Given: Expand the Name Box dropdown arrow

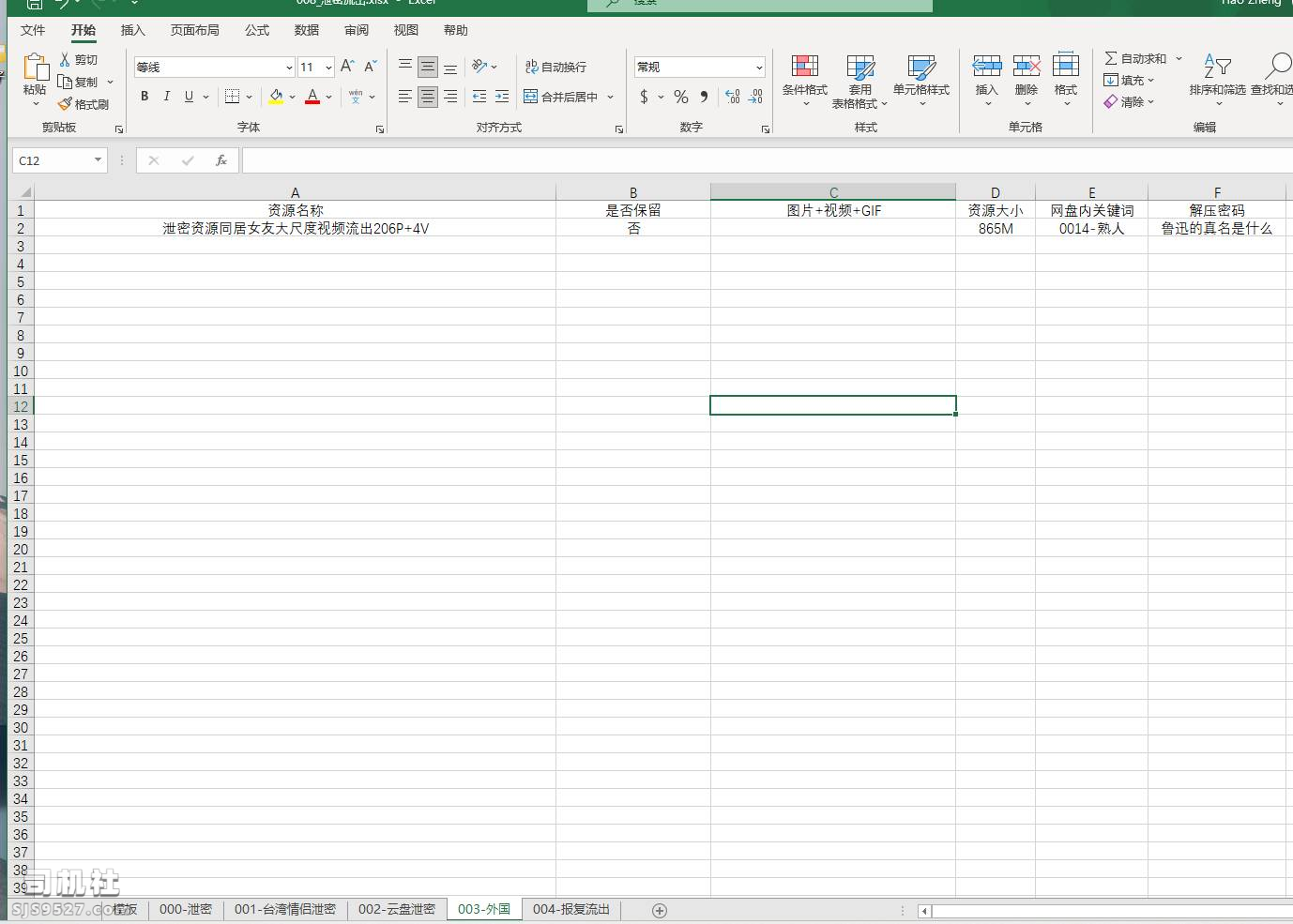Looking at the screenshot, I should pyautogui.click(x=98, y=160).
